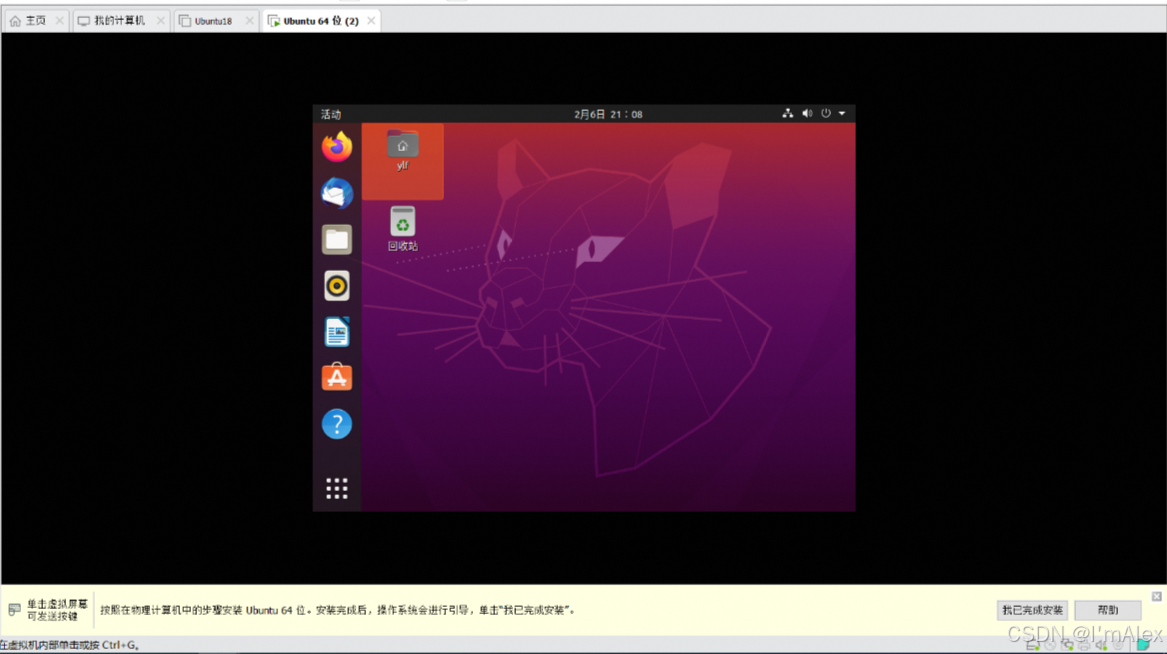Click the 帮助 button
This screenshot has width=1167, height=654.
[x=1107, y=610]
